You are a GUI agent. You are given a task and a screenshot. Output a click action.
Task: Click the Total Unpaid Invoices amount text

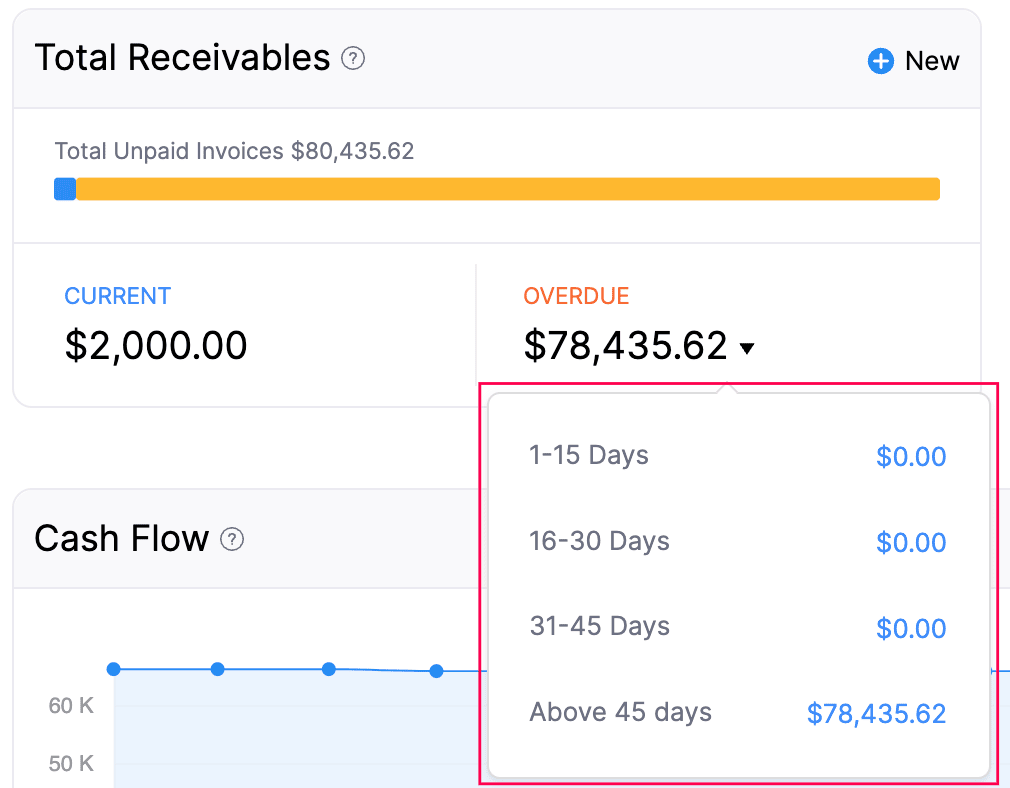pyautogui.click(x=236, y=151)
